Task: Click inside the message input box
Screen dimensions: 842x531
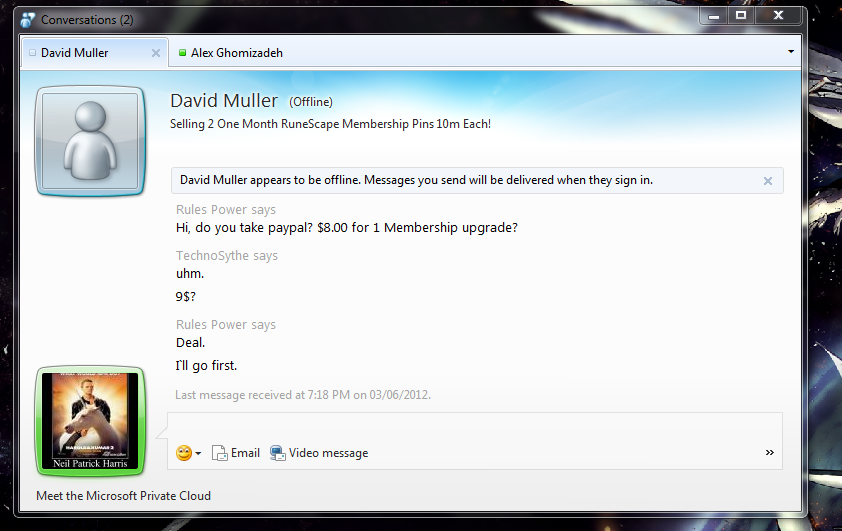Action: pyautogui.click(x=475, y=427)
